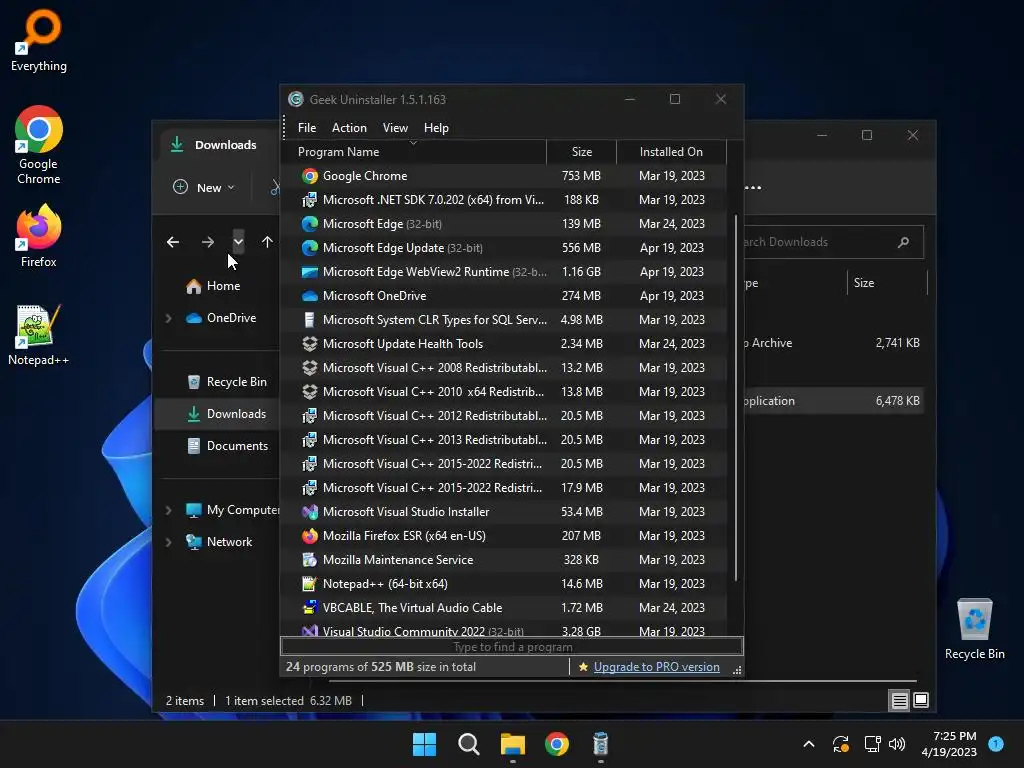Go up one folder in Explorer
The image size is (1024, 768).
(x=267, y=242)
